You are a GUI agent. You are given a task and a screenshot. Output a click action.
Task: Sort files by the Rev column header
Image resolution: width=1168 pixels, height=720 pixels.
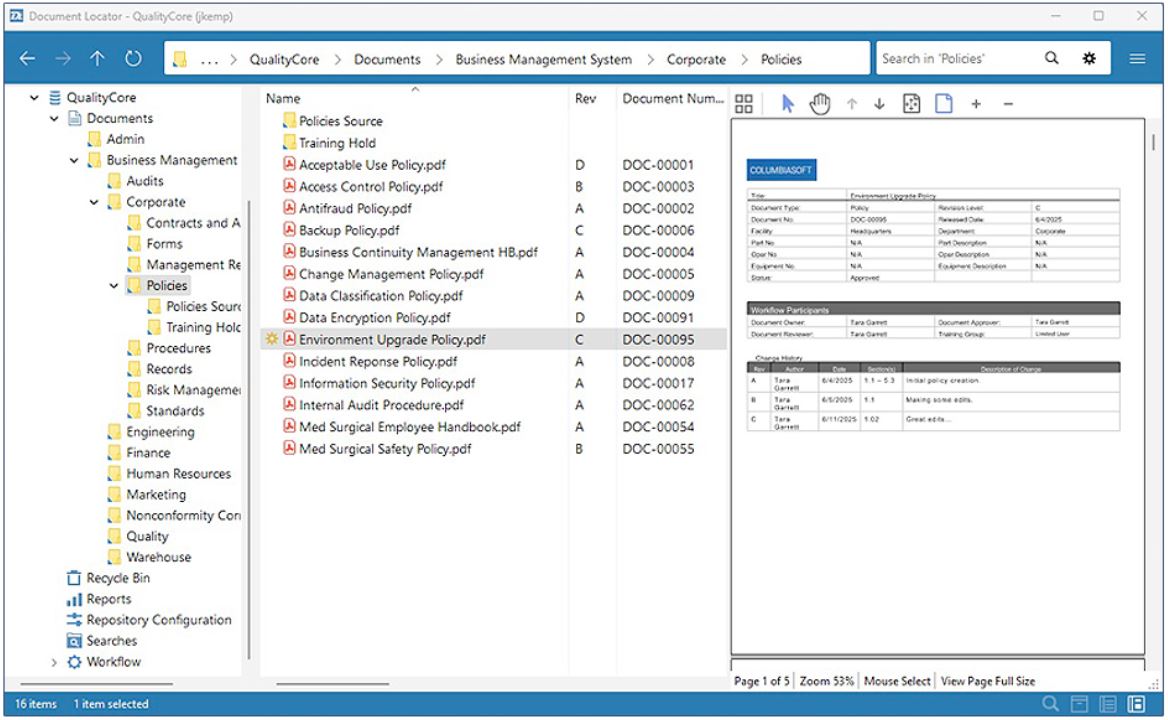(x=586, y=99)
